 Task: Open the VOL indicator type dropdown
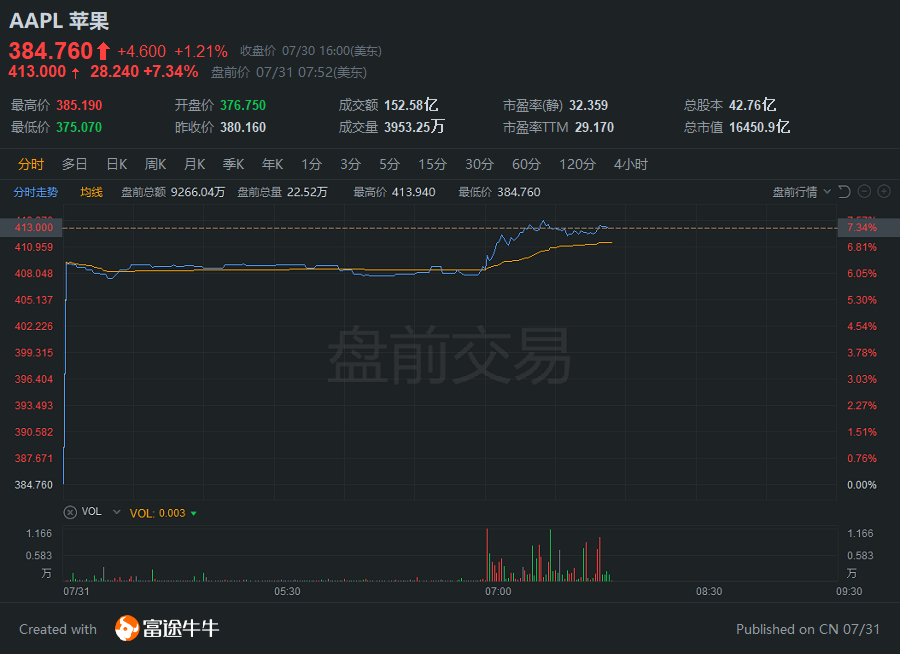(x=117, y=512)
